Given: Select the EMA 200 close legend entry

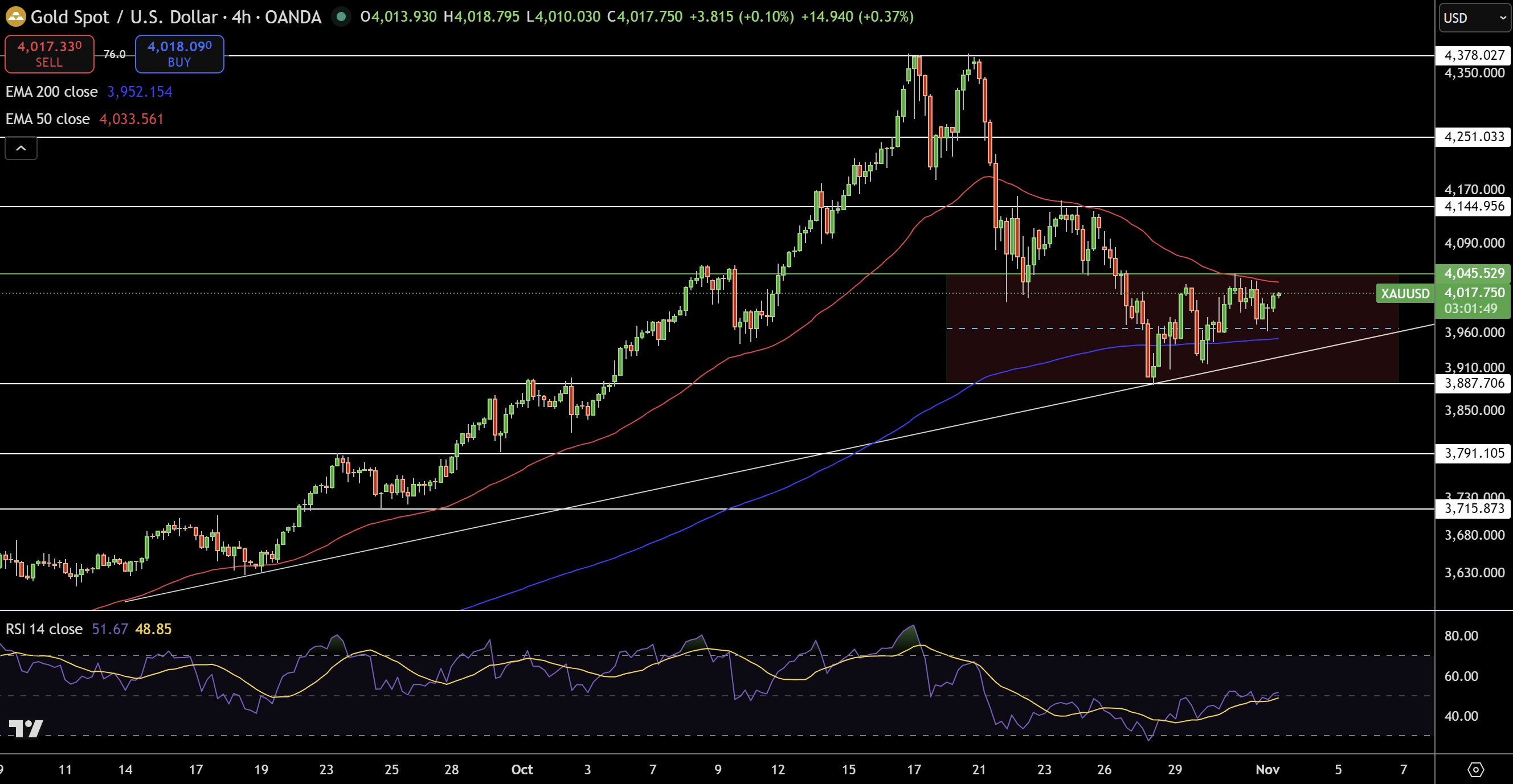Looking at the screenshot, I should pyautogui.click(x=51, y=92).
